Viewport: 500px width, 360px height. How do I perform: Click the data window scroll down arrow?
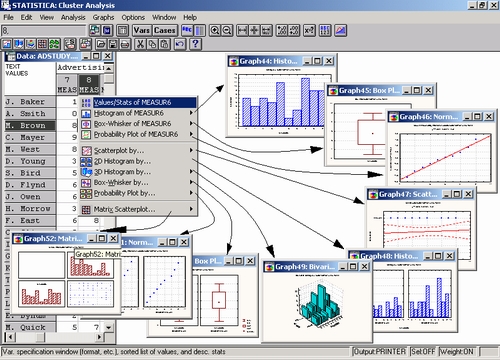tap(109, 327)
